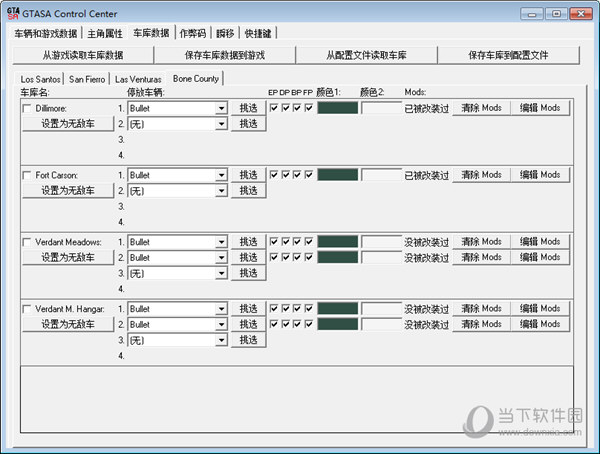Open Verdant M. Hangar slot 3 vehicle dropdown
This screenshot has width=600, height=454.
(x=221, y=340)
